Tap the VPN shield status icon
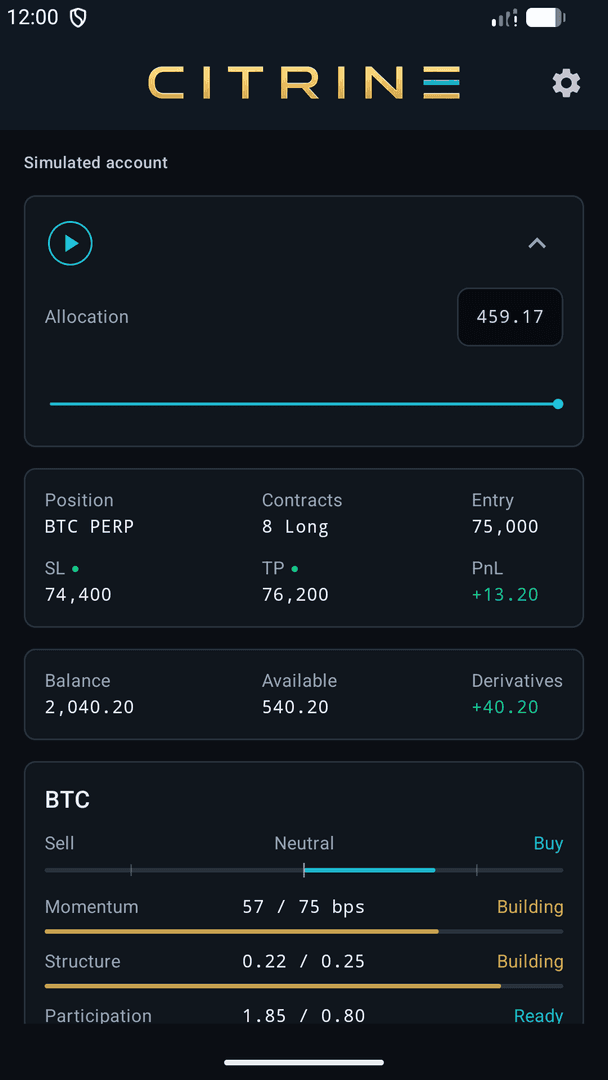 [x=78, y=19]
